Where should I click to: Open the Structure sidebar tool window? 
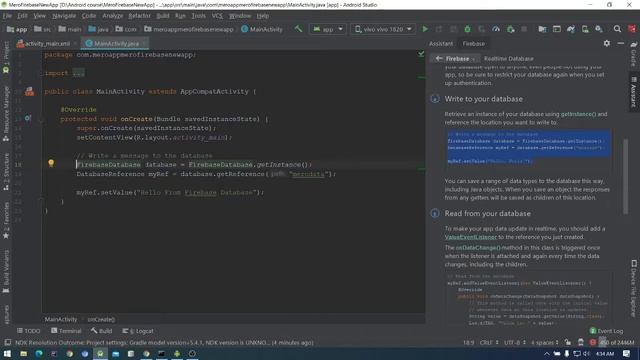pyautogui.click(x=6, y=171)
